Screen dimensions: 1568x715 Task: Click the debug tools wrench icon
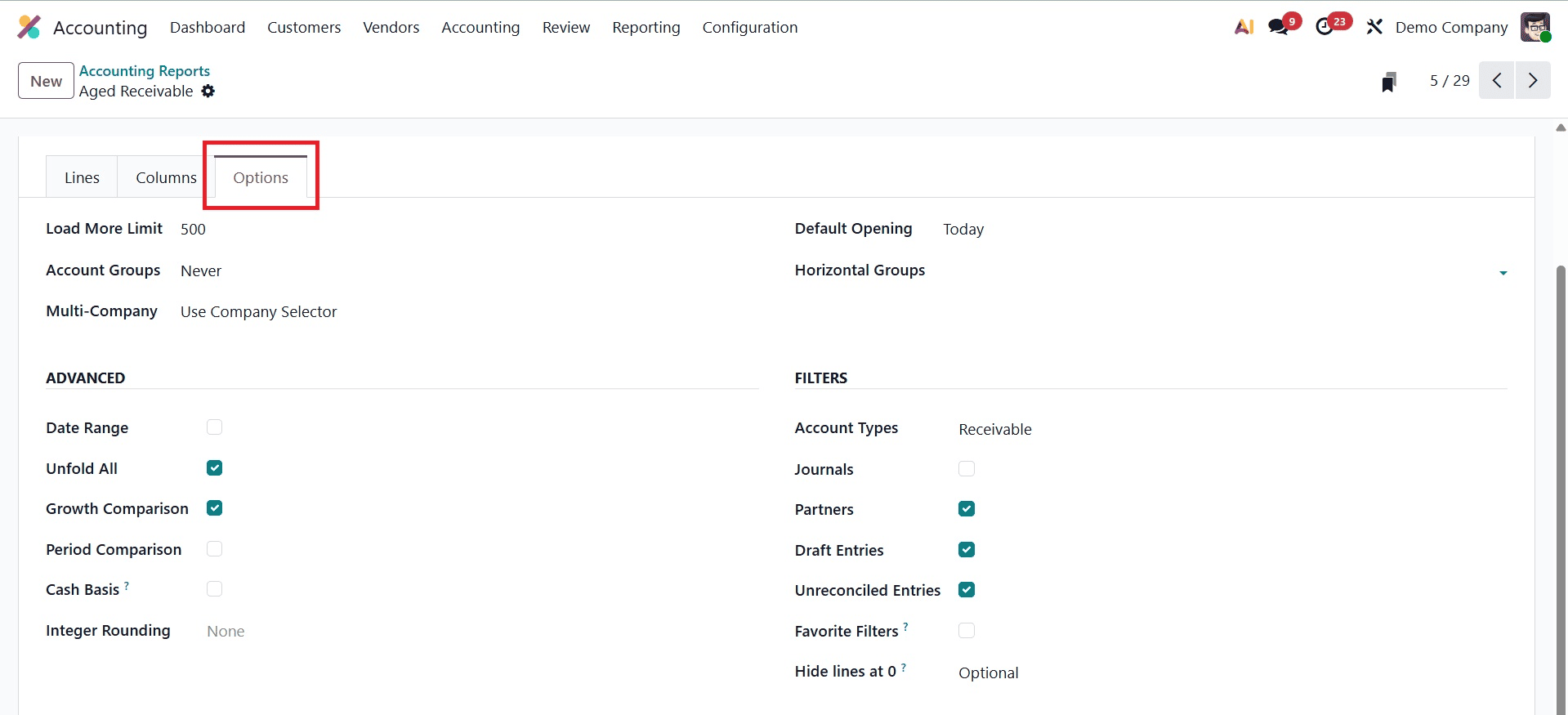[x=1374, y=27]
